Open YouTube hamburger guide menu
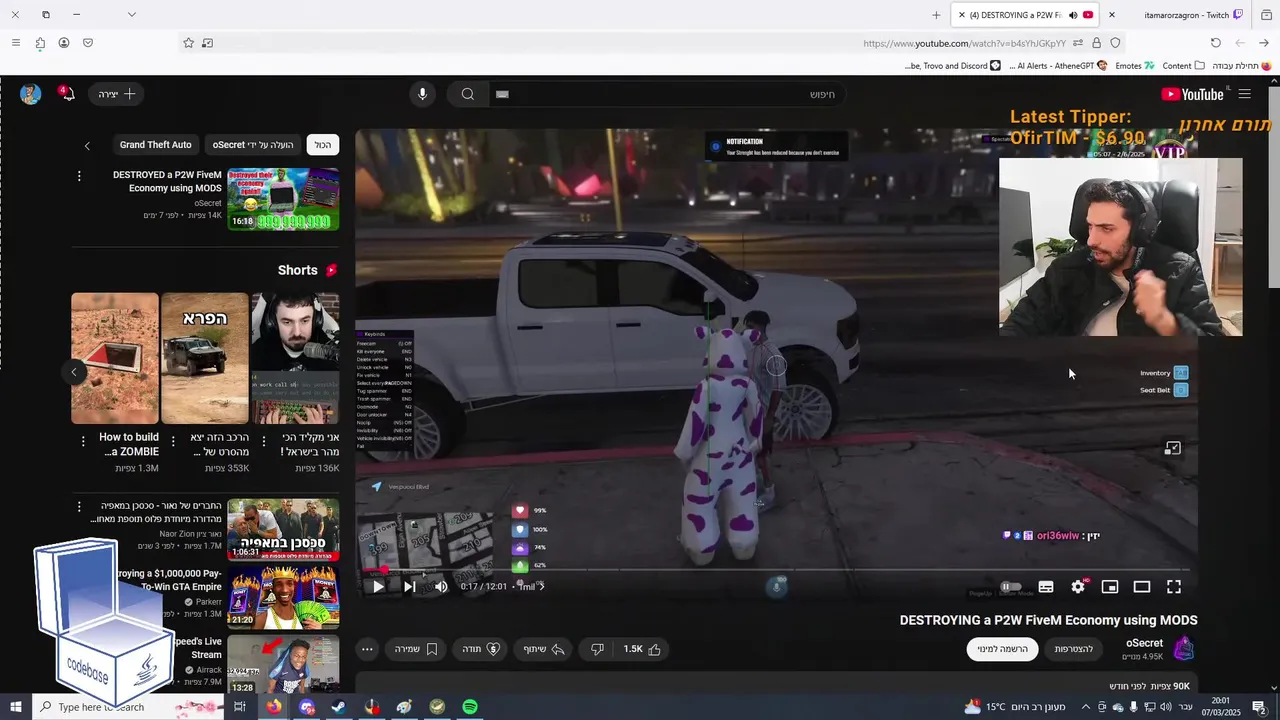 1245,94
